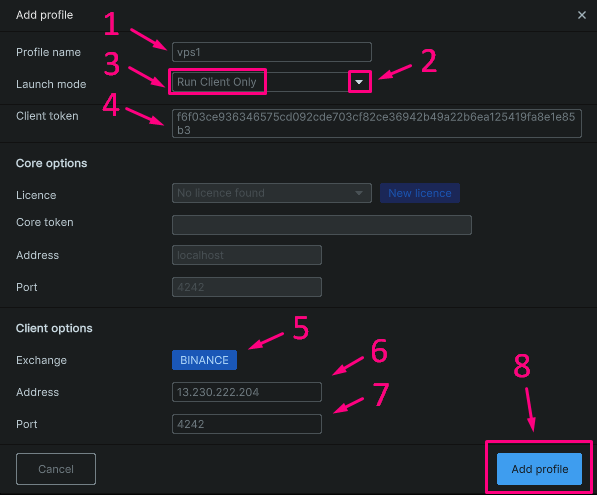Focus the Profile name field containing vps1

click(x=271, y=52)
